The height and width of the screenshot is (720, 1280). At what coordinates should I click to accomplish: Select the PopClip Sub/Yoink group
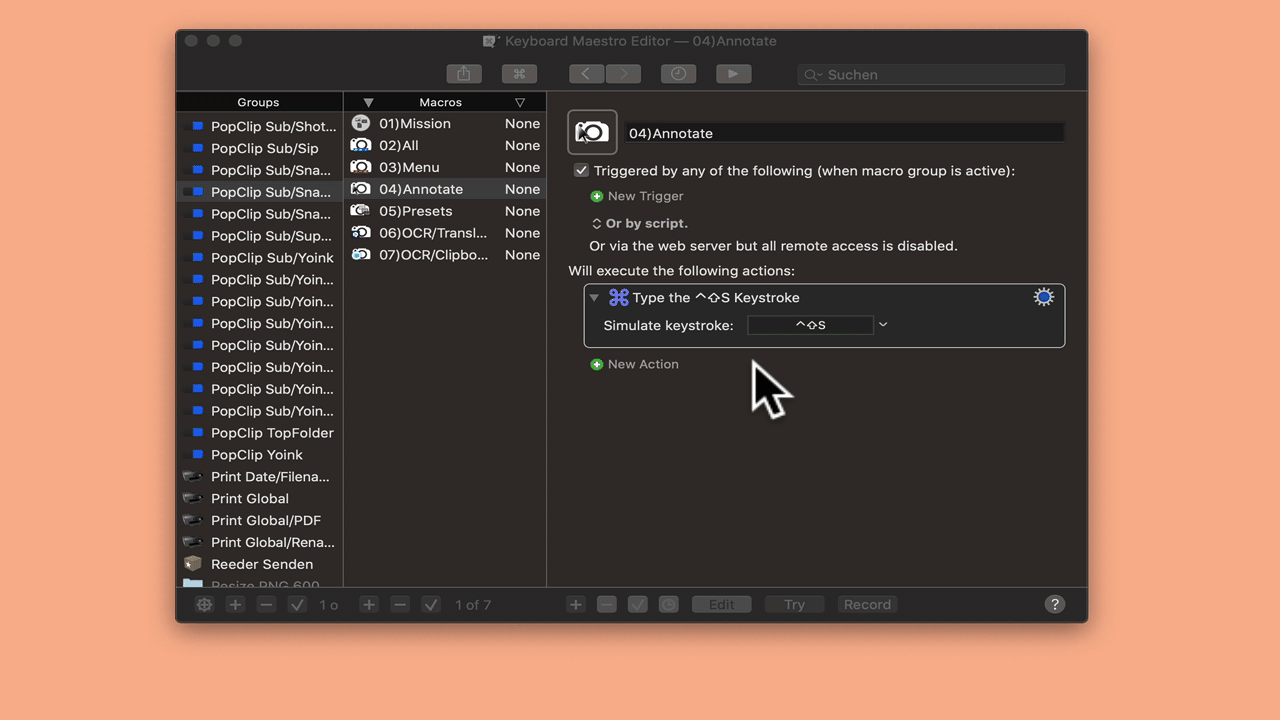(x=260, y=258)
